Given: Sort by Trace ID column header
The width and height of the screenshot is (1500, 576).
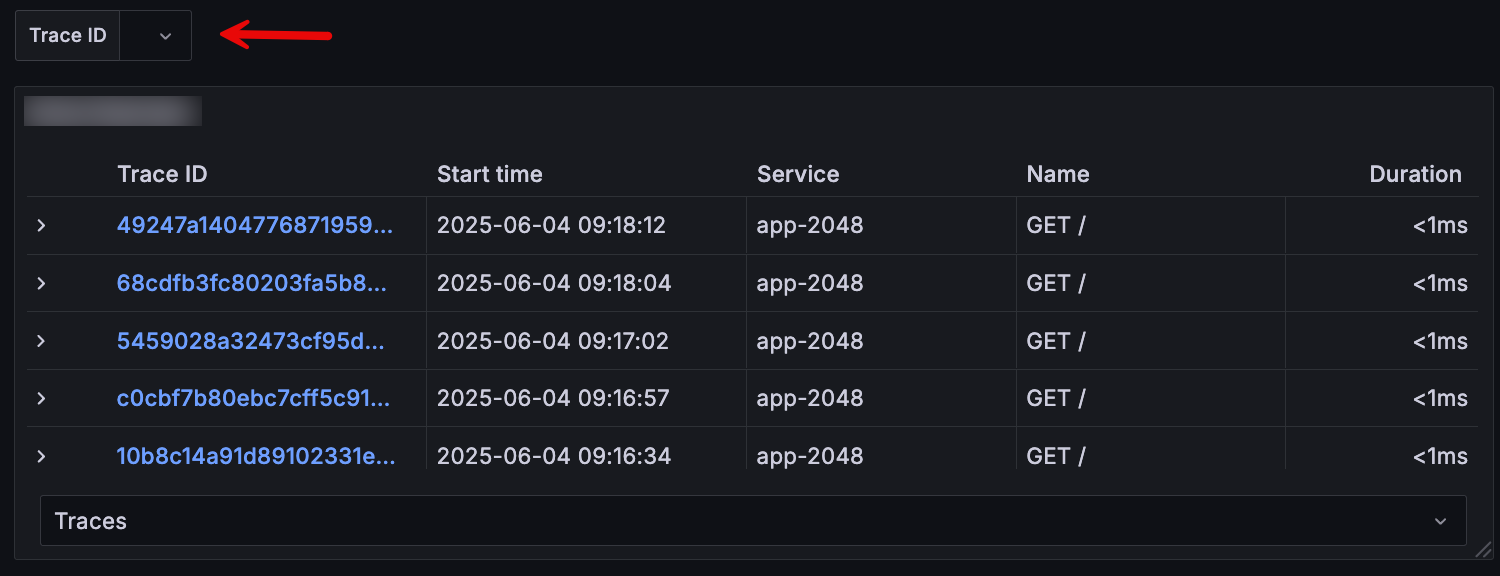Looking at the screenshot, I should [162, 174].
